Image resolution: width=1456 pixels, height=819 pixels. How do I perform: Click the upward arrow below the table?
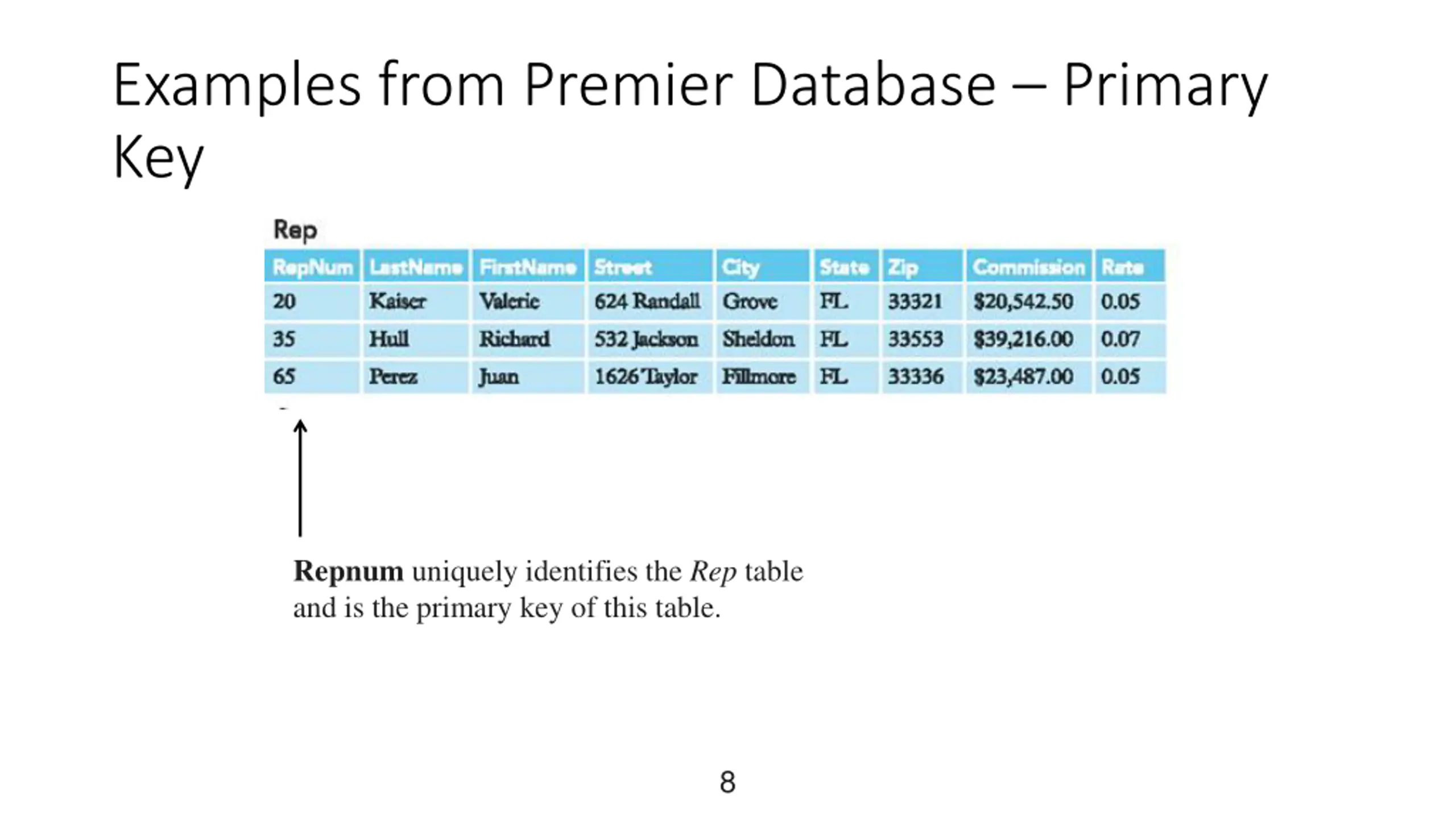pos(300,478)
